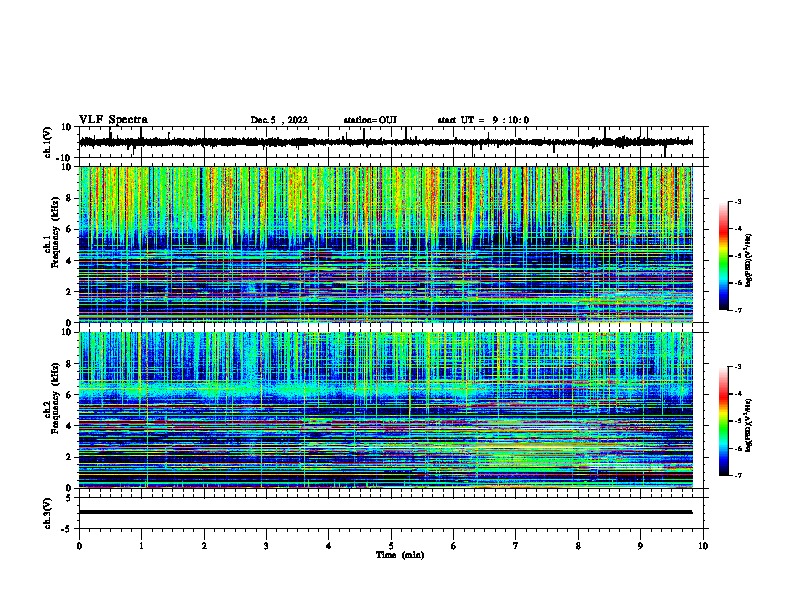Click the ch.2 spectrogram color scale bar
This screenshot has height=612, width=792.
click(x=723, y=421)
